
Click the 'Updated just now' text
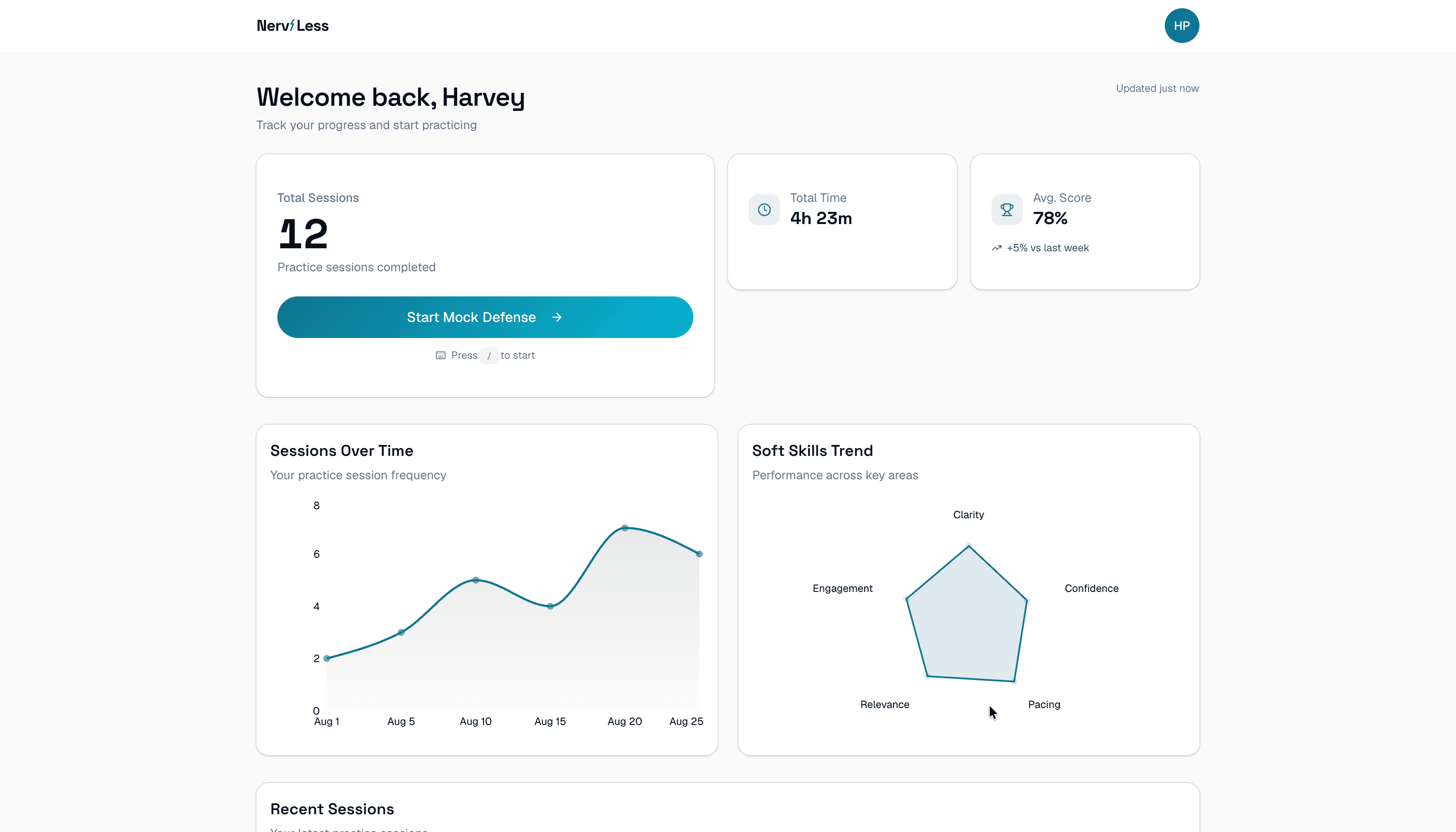click(x=1157, y=88)
